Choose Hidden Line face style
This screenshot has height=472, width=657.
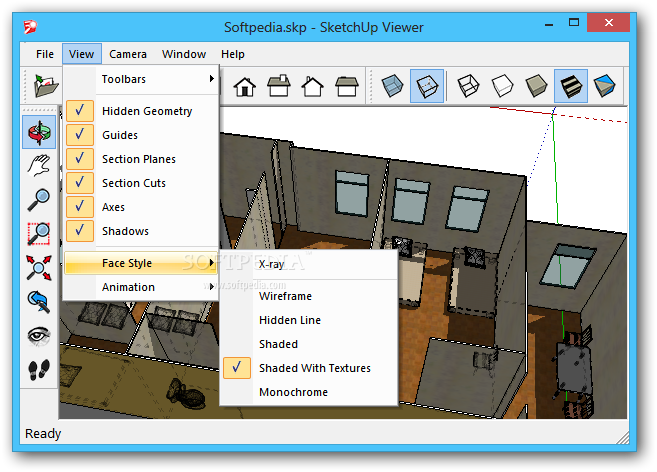coord(309,320)
